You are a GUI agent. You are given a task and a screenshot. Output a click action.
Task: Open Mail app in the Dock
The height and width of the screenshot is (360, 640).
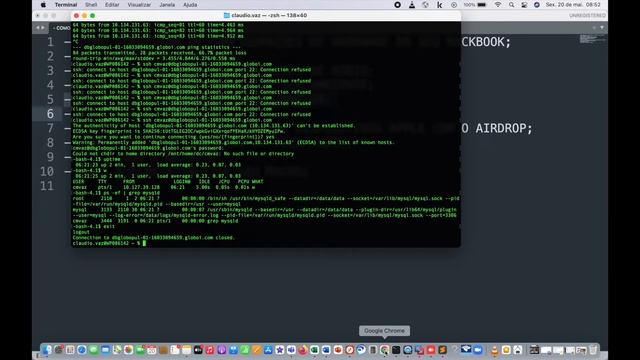[105, 350]
